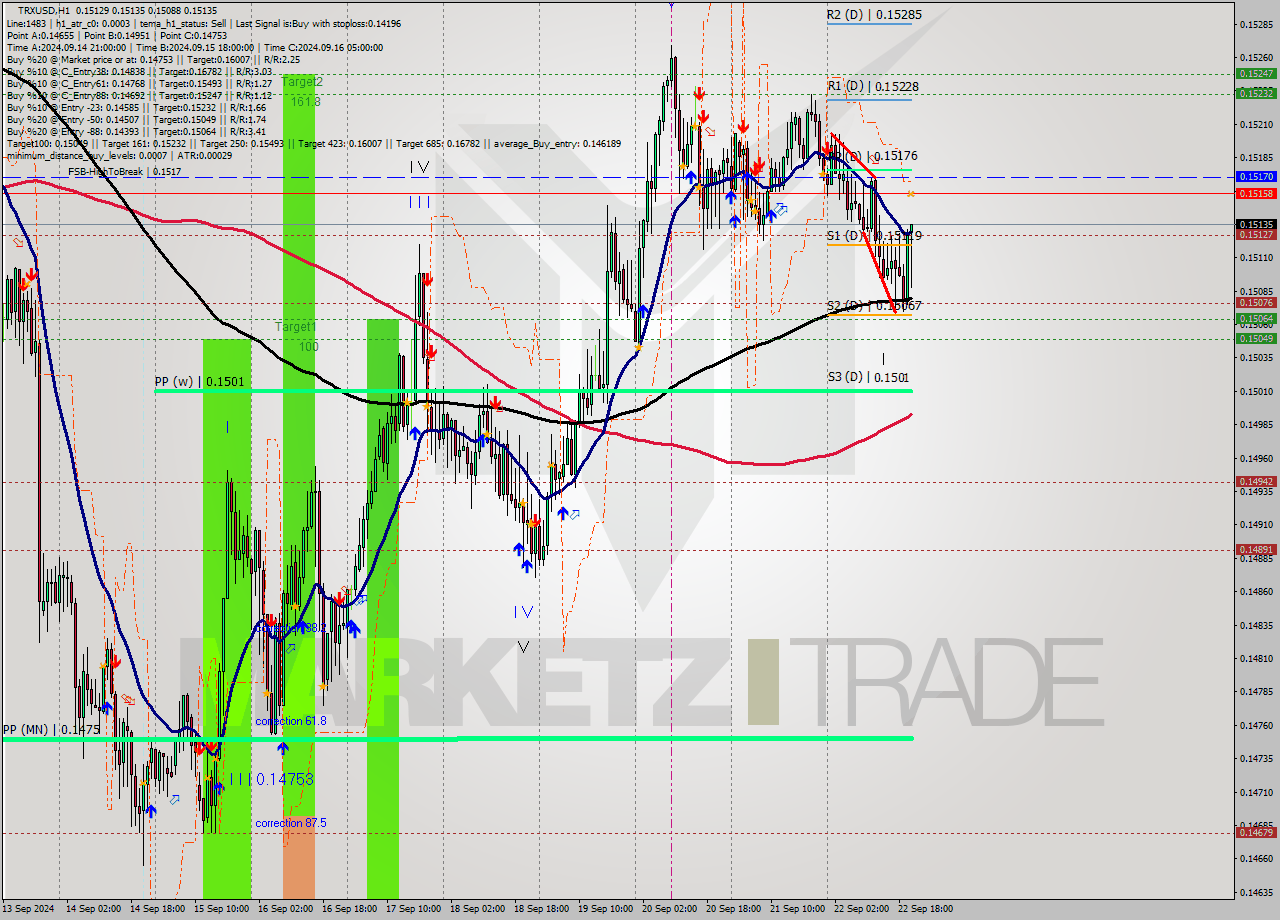Click the 'minimum_distance_buy_levels: 0.0007' info line
1280x920 pixels.
(x=119, y=155)
